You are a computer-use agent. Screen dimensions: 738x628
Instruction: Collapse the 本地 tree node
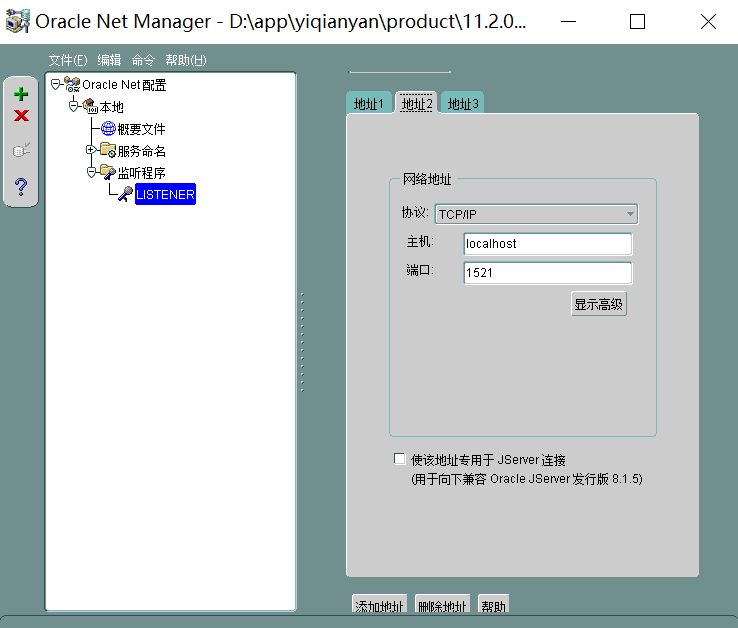[x=73, y=106]
